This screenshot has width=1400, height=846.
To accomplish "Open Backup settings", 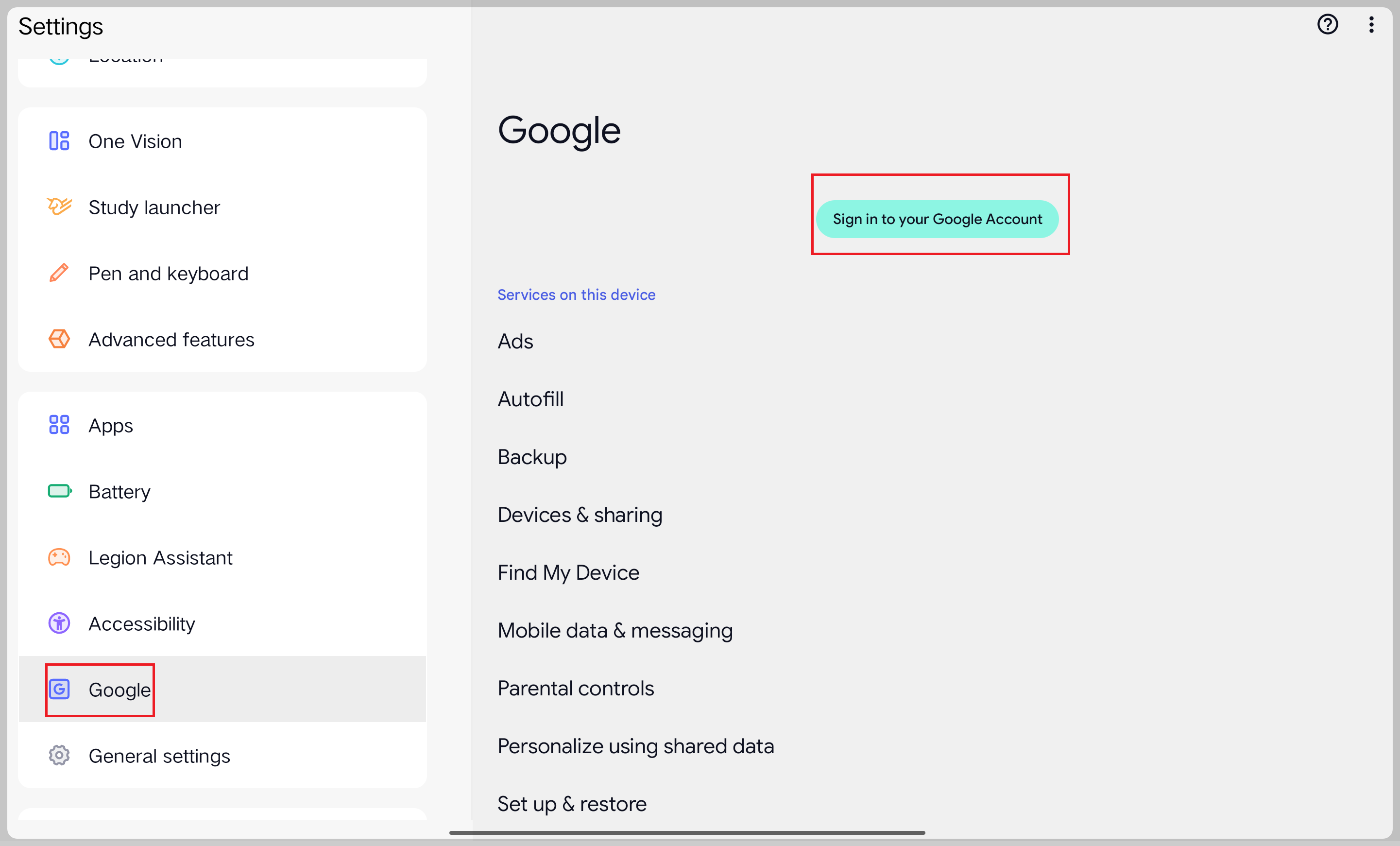I will [532, 457].
